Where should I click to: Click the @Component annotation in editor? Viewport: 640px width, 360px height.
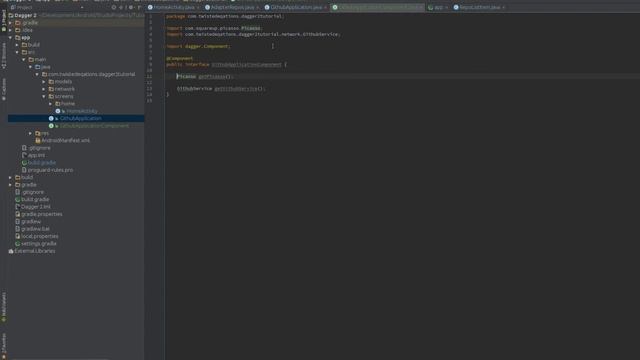180,58
